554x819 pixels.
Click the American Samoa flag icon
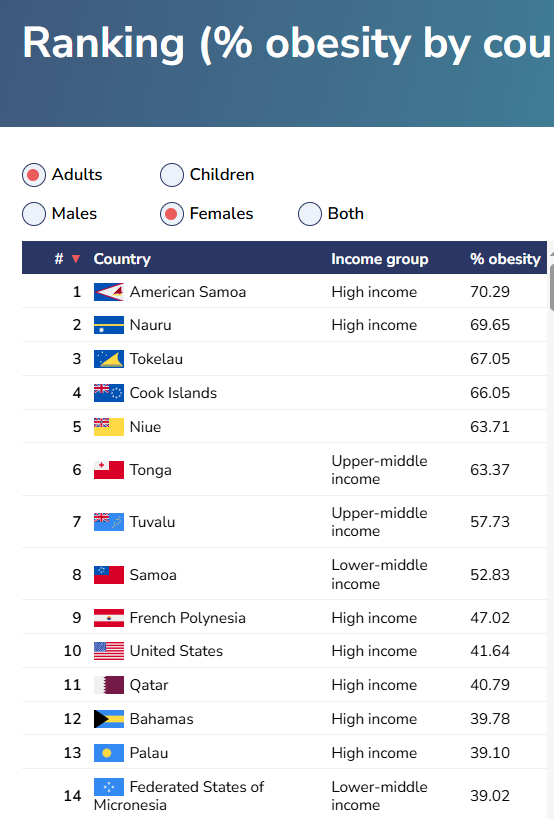109,292
